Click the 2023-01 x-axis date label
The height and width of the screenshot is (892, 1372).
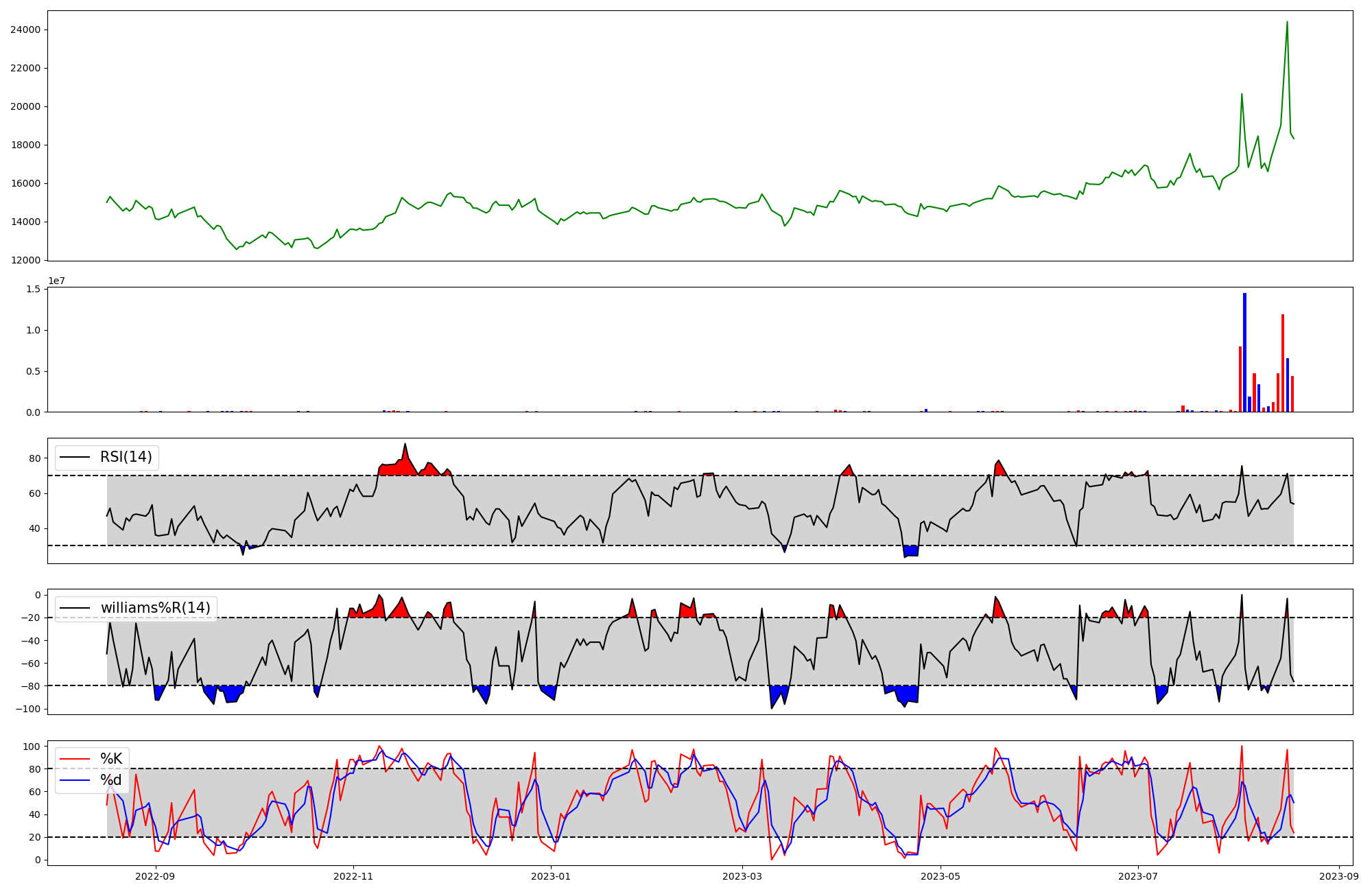click(551, 876)
